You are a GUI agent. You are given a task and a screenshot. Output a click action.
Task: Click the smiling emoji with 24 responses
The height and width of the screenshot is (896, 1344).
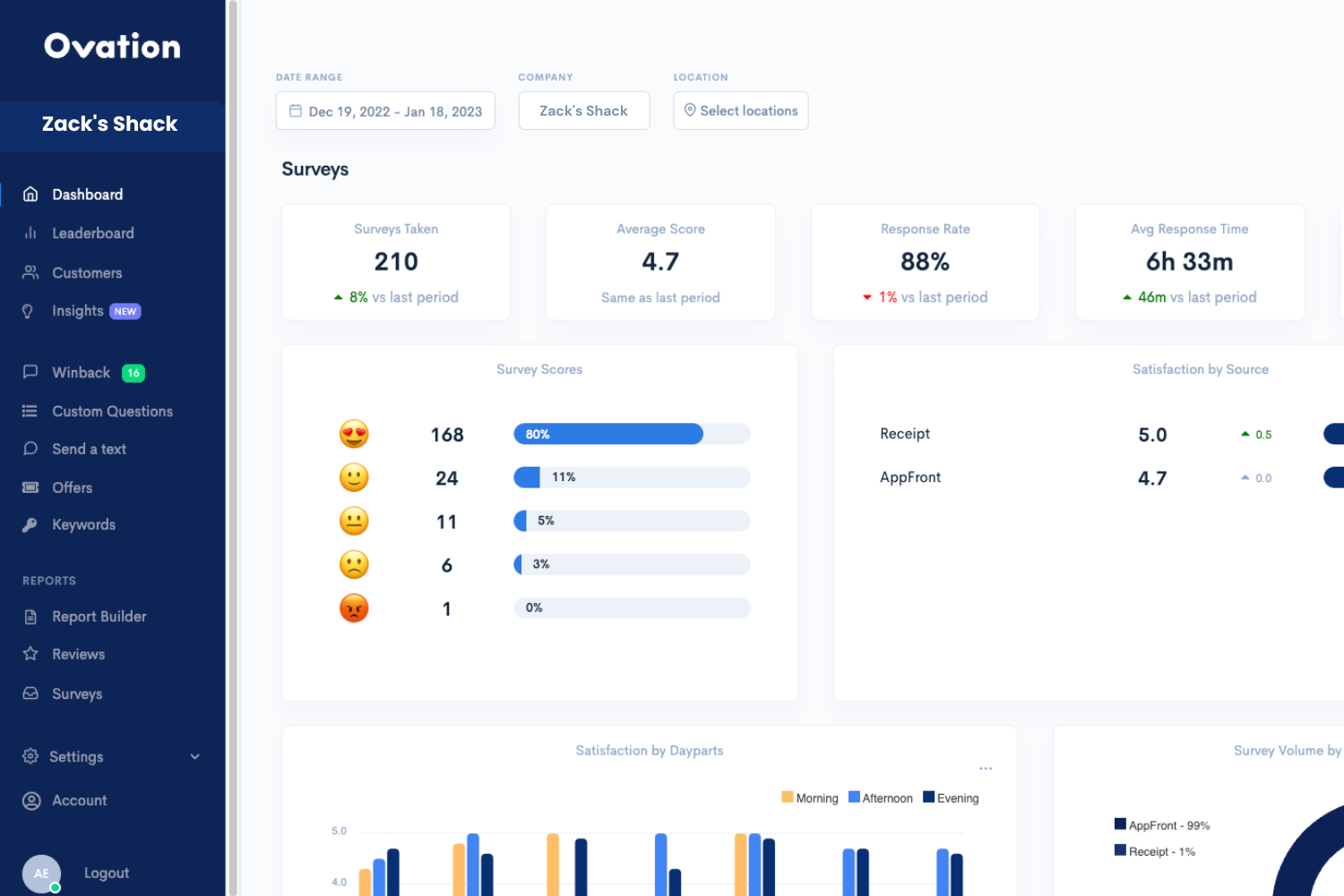[x=354, y=478]
